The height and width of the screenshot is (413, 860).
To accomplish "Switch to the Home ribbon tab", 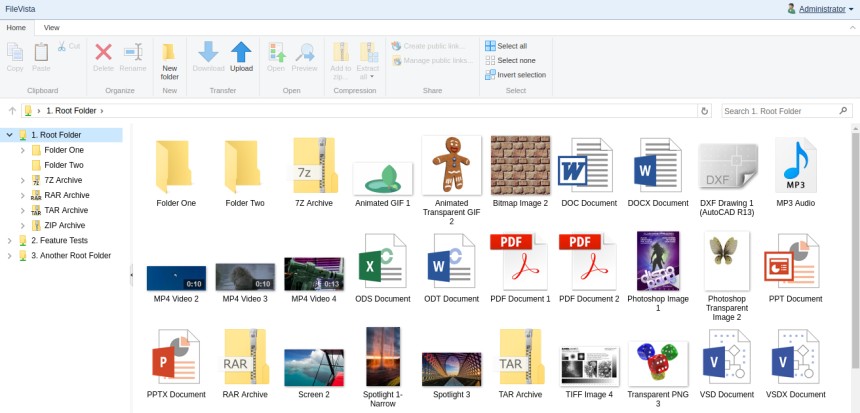I will pos(16,28).
